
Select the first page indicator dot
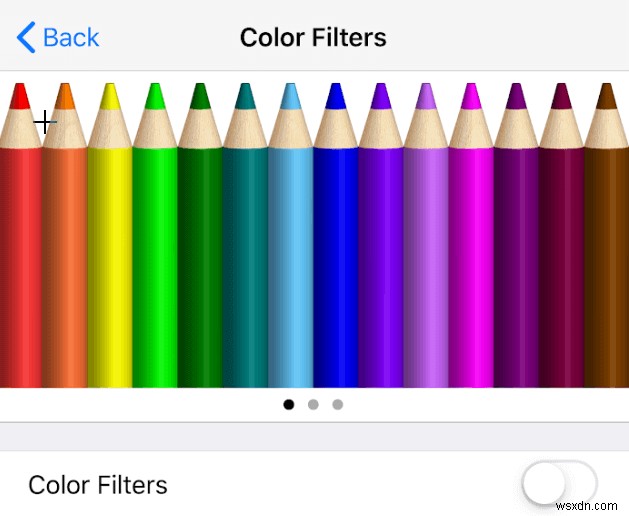(289, 405)
